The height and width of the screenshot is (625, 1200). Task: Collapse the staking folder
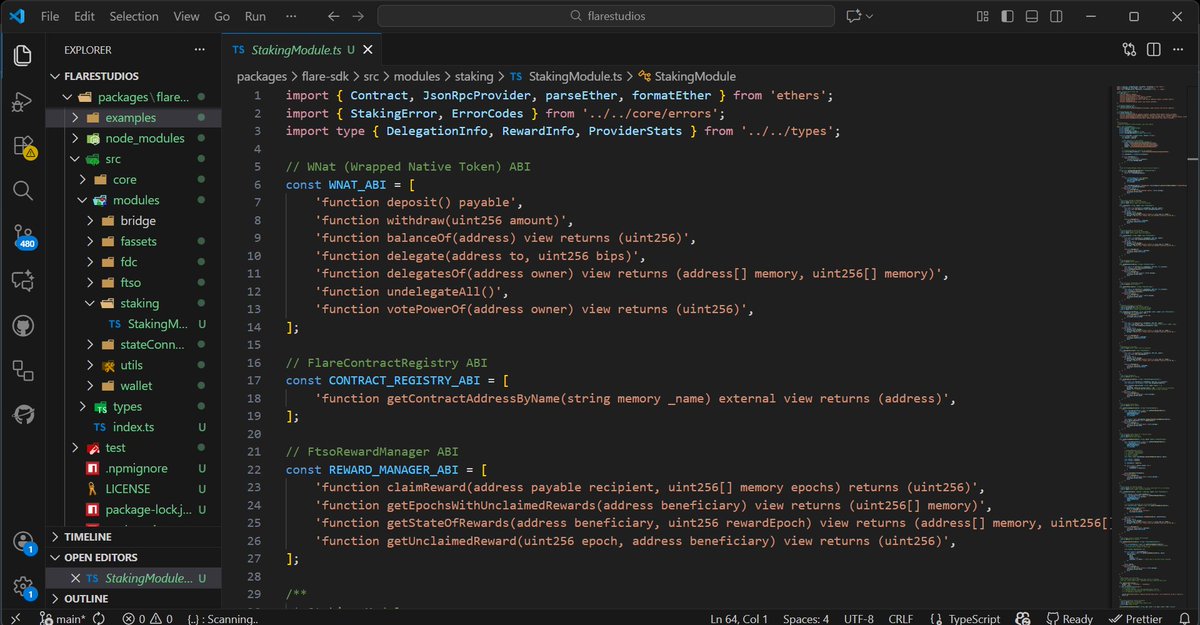tap(134, 303)
